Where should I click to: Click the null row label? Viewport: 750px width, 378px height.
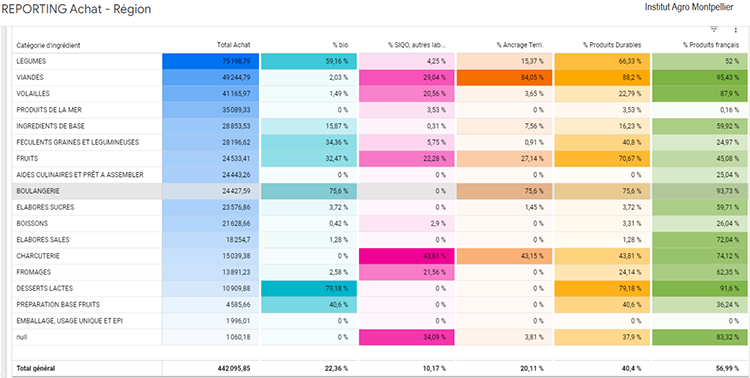pos(22,337)
